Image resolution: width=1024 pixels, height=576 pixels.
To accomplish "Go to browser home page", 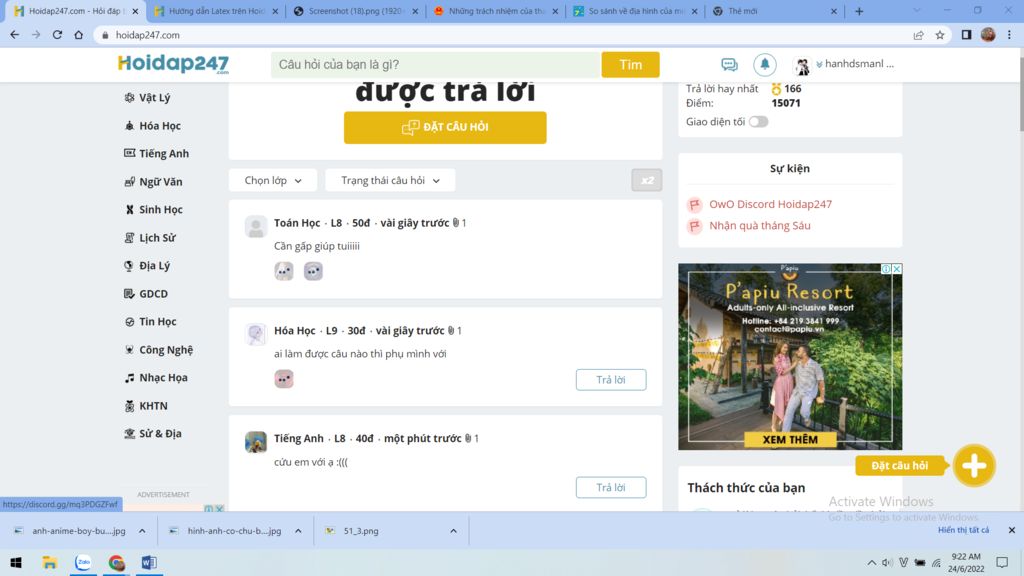I will point(79,35).
